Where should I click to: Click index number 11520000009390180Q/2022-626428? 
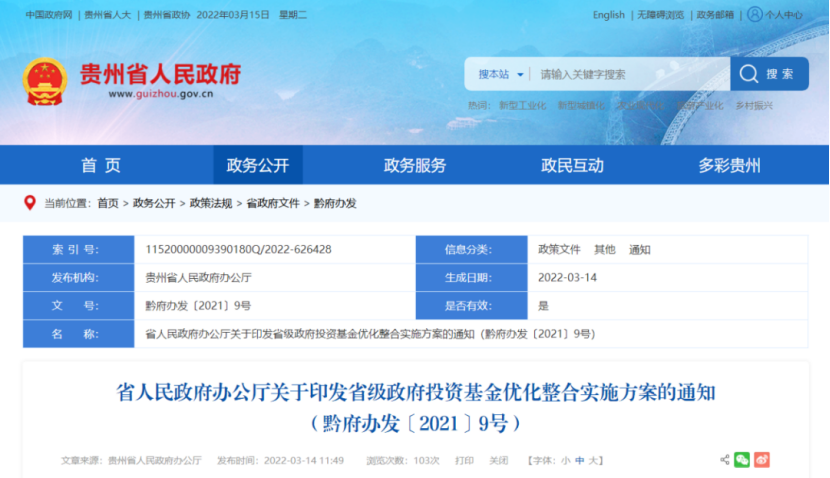238,249
